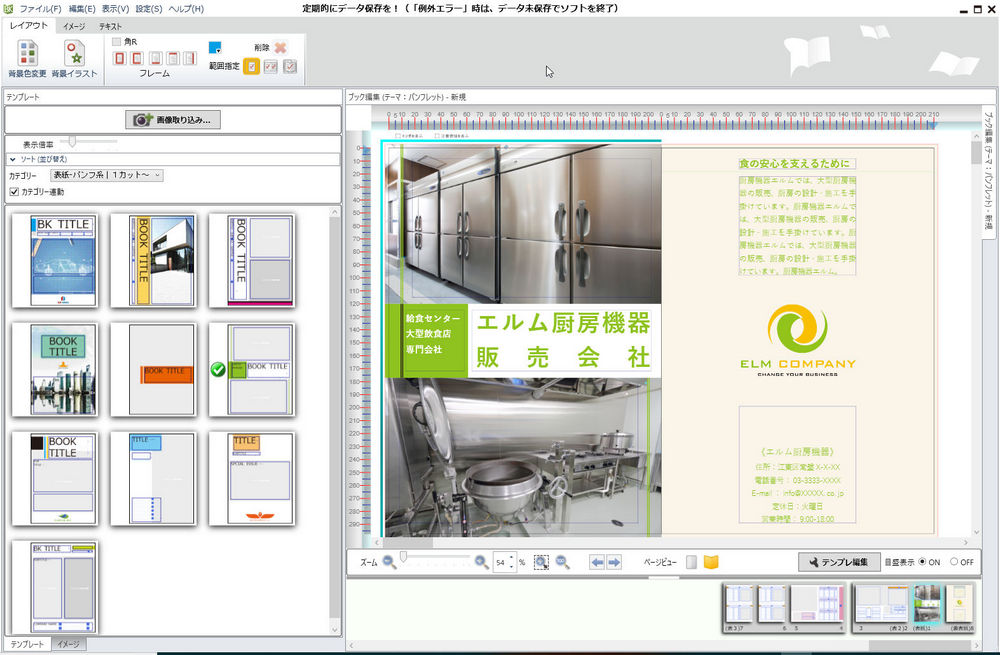Switch to yellow open-book spread view

coord(711,562)
